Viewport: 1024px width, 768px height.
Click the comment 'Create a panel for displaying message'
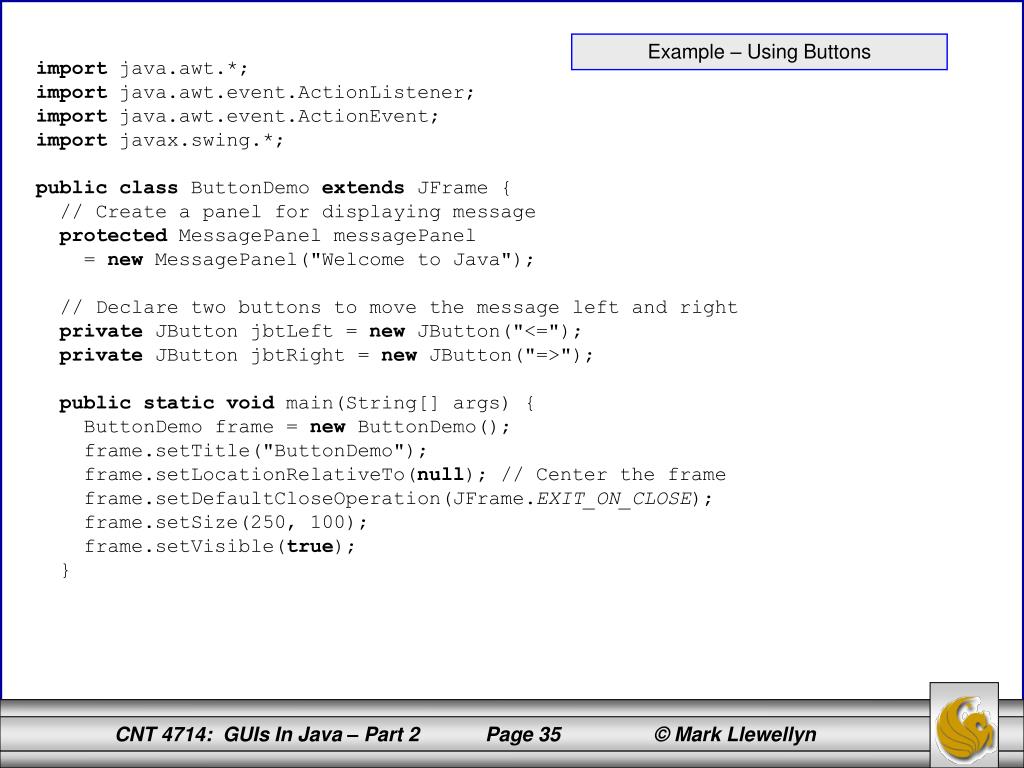tap(298, 212)
